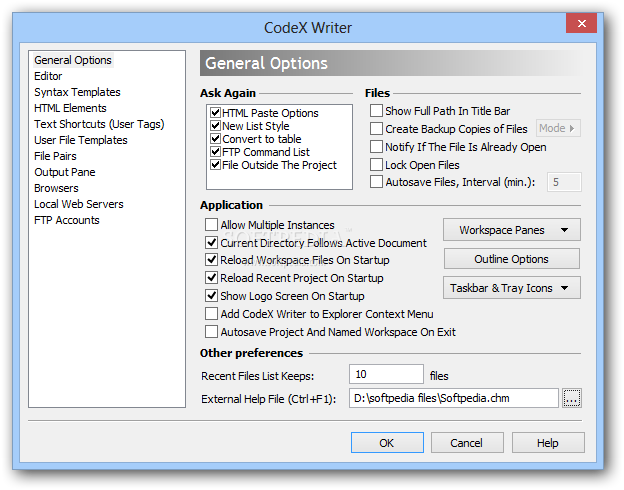
Task: Check Allow Multiple Instances
Action: click(211, 225)
